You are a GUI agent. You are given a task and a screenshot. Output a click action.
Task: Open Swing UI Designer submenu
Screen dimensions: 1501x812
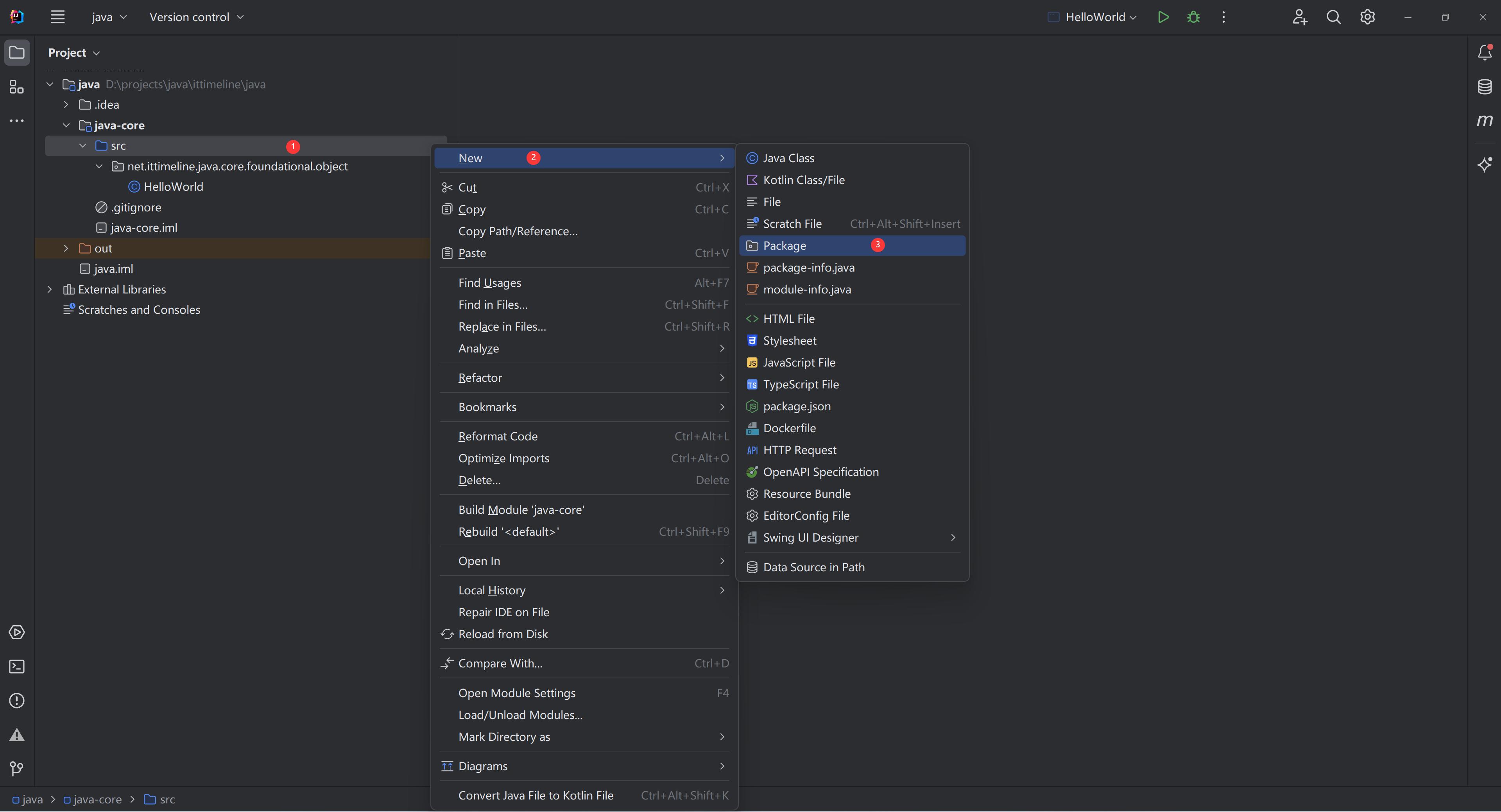852,538
